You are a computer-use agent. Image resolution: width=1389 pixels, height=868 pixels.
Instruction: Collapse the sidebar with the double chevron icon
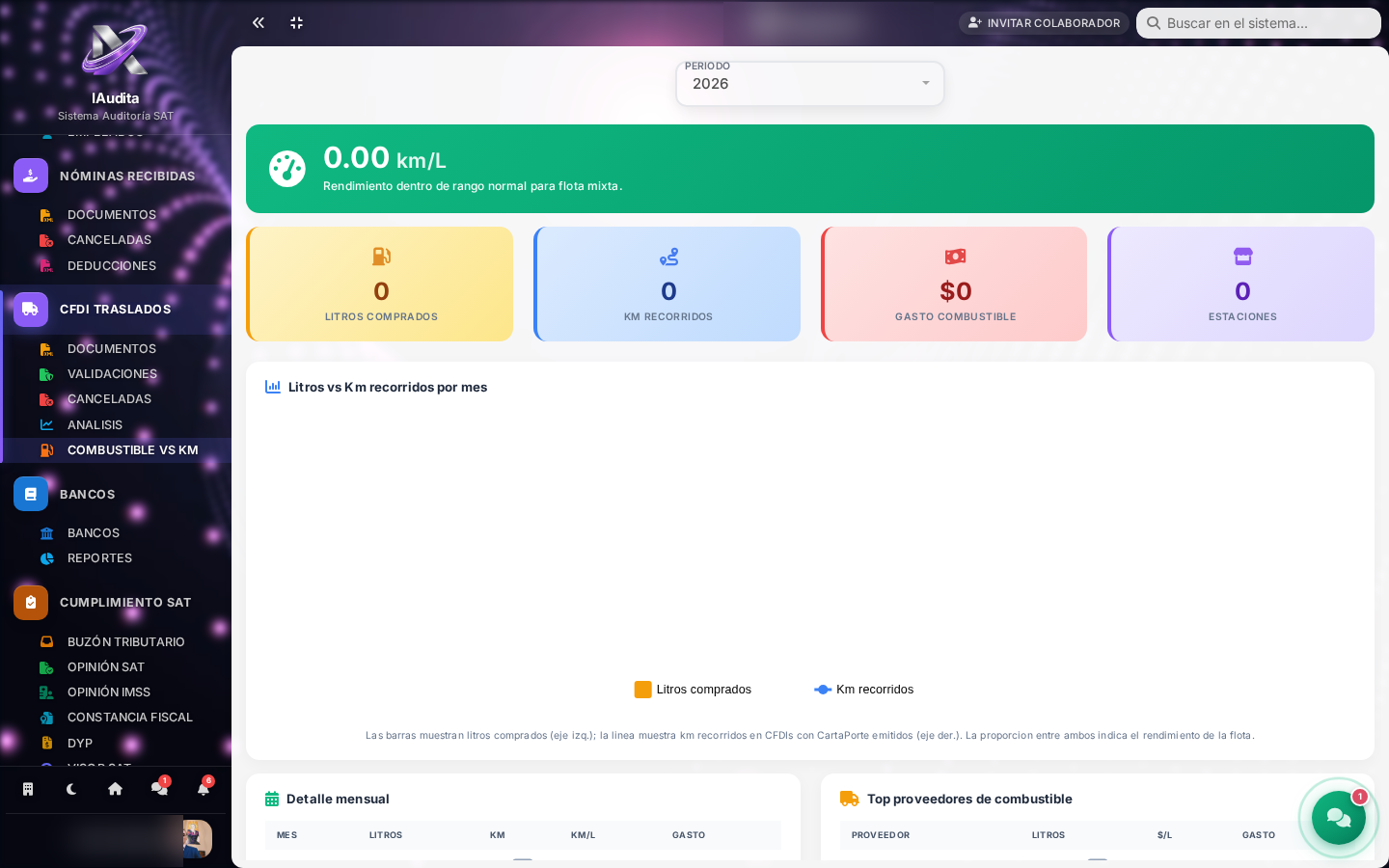258,22
